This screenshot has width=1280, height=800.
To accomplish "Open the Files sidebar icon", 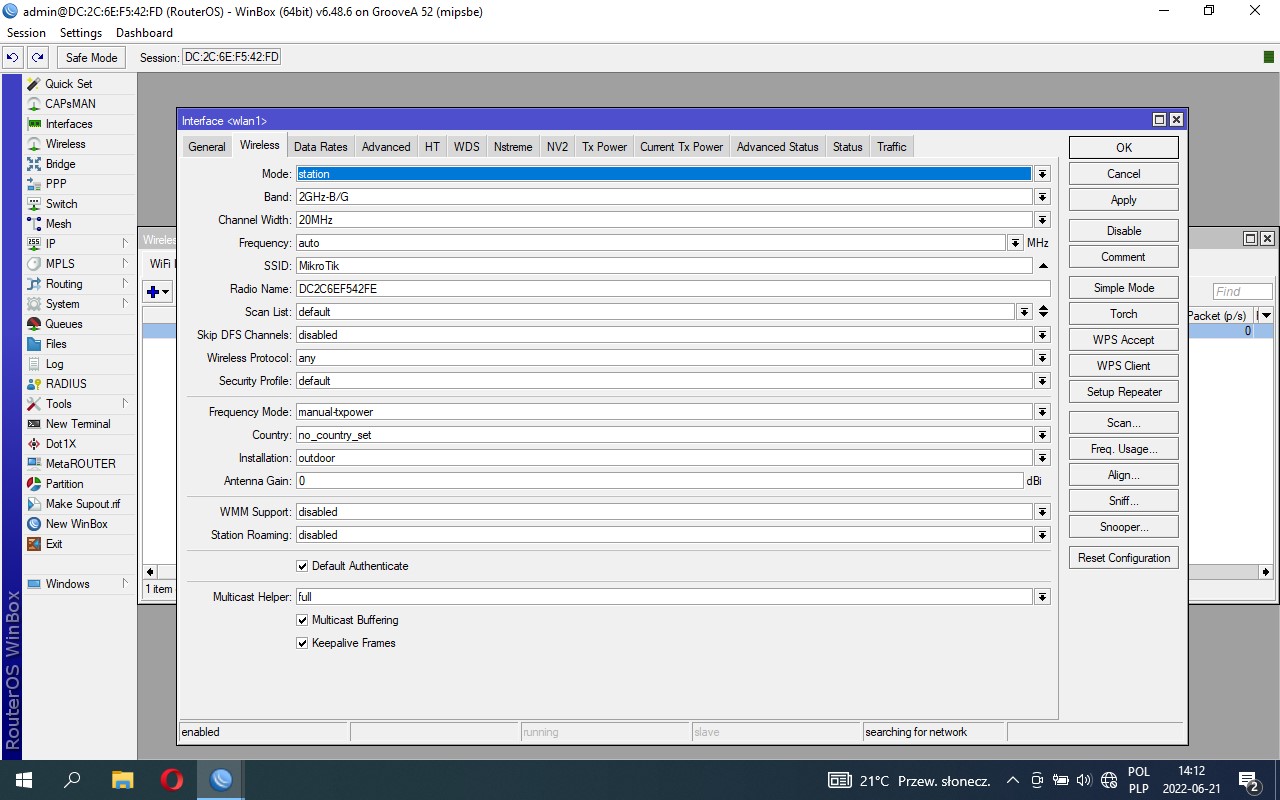I will 34,344.
